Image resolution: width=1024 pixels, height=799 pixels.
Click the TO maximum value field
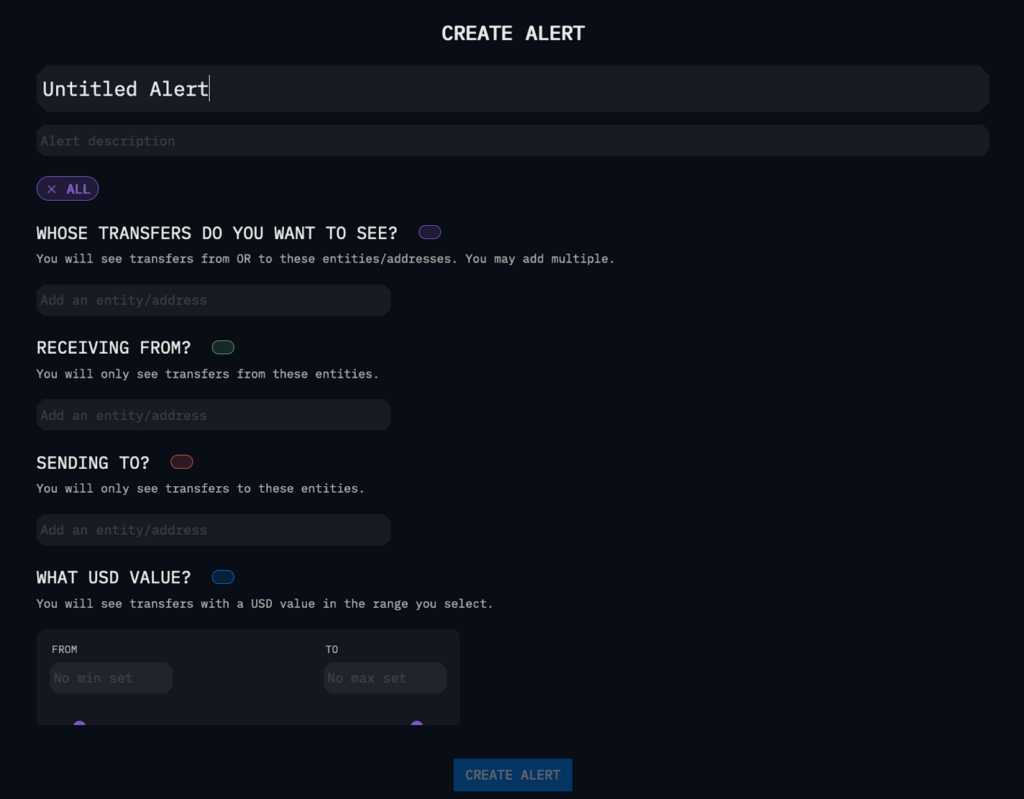pos(385,678)
